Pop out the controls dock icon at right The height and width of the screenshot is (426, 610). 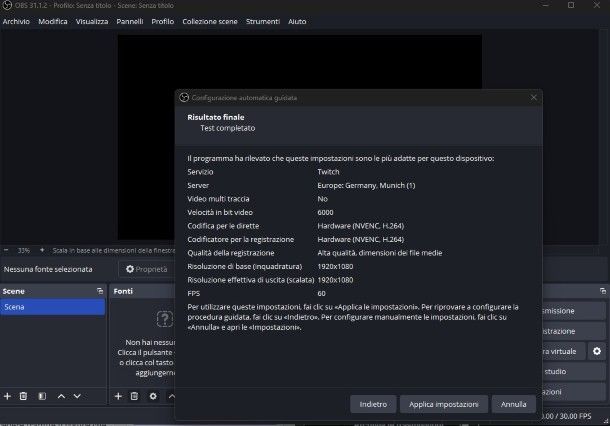click(603, 291)
